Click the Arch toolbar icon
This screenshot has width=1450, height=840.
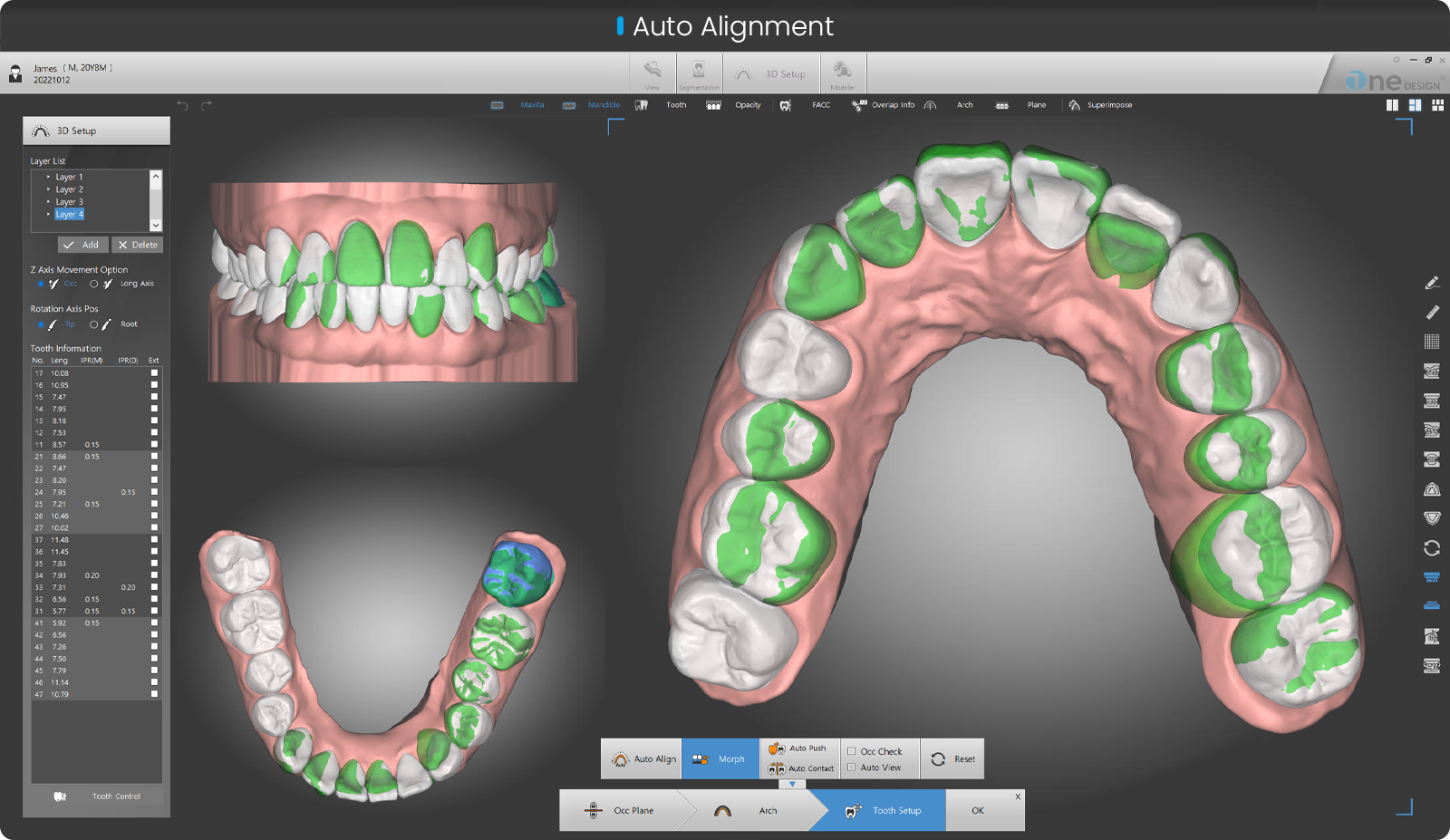tap(958, 104)
